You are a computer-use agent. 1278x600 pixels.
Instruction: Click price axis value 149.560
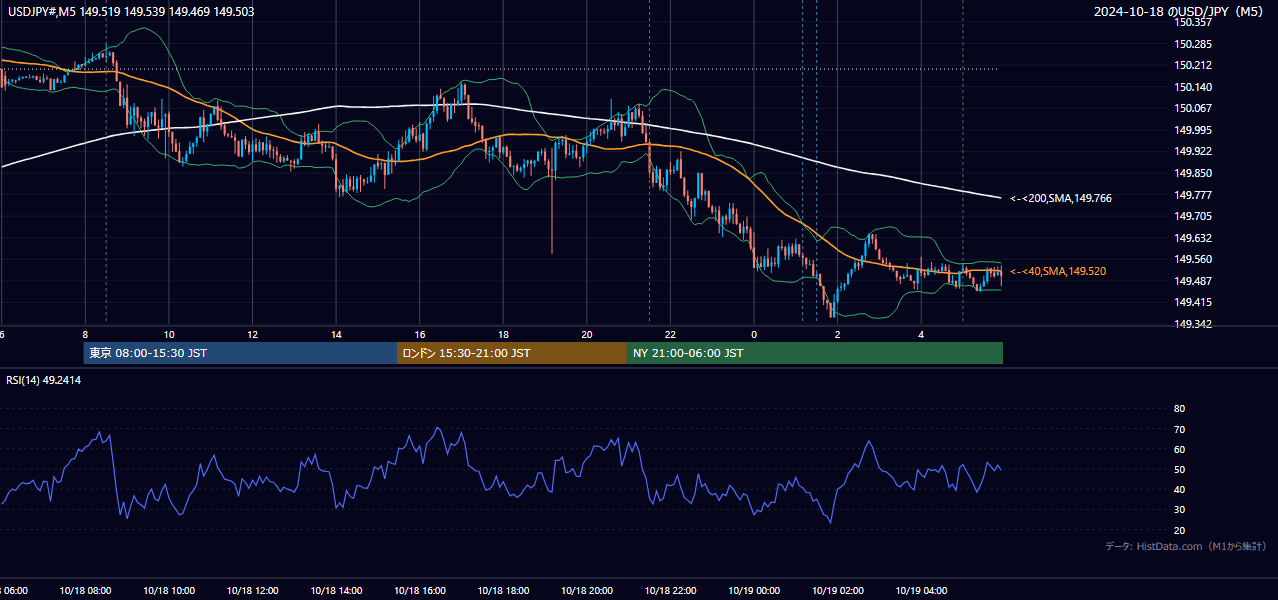1193,259
